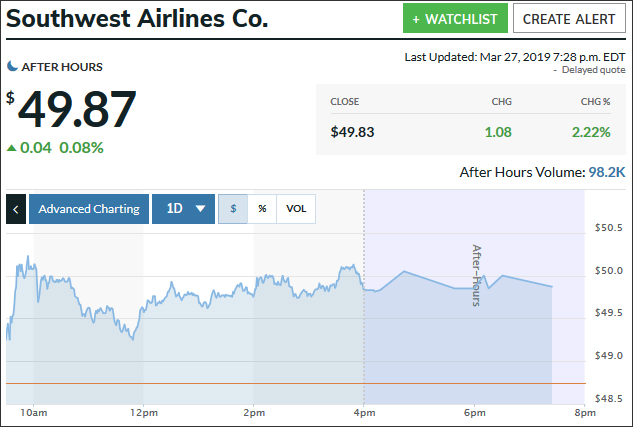The height and width of the screenshot is (427, 633).
Task: Click the green up-arrow change indicator
Action: coord(11,148)
